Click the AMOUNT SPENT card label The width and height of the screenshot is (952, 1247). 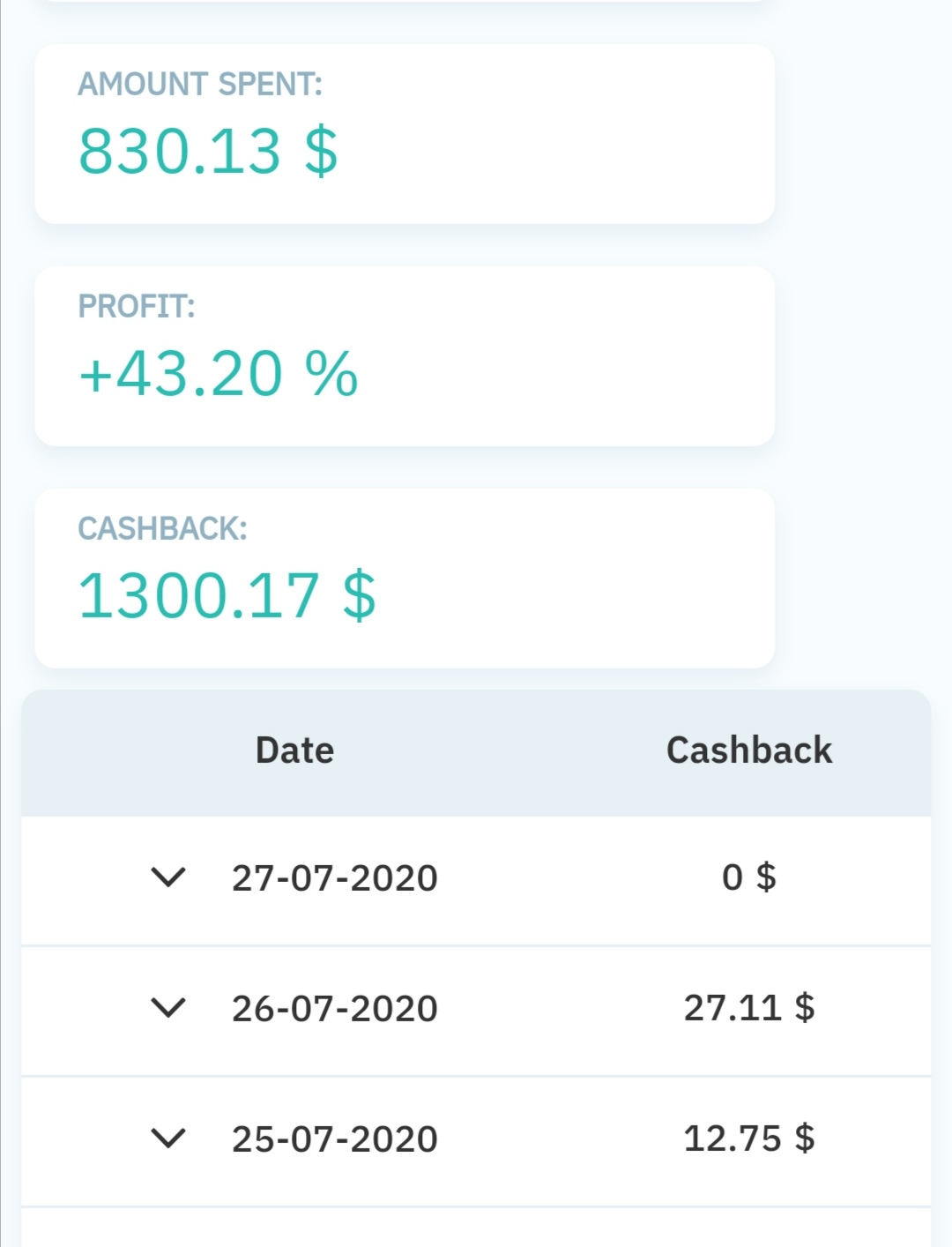(x=200, y=85)
